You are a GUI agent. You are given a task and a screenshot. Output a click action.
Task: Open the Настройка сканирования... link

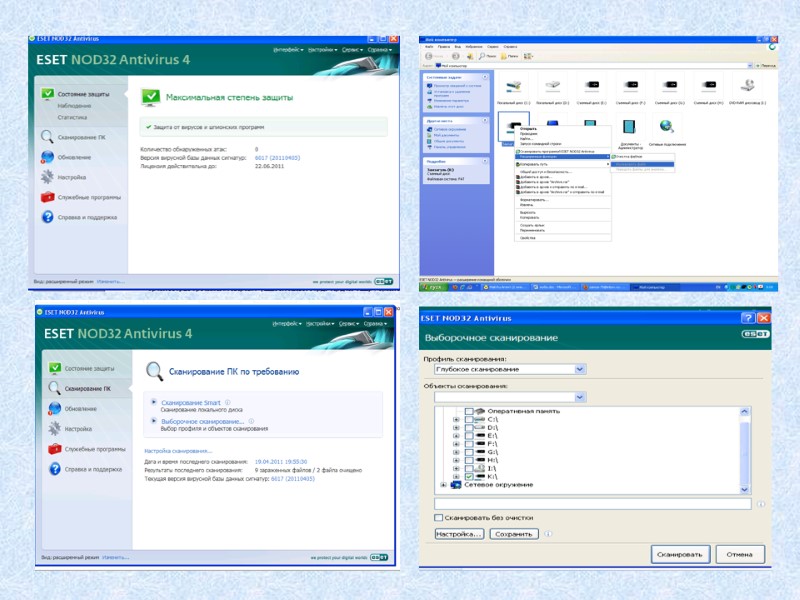pos(178,451)
